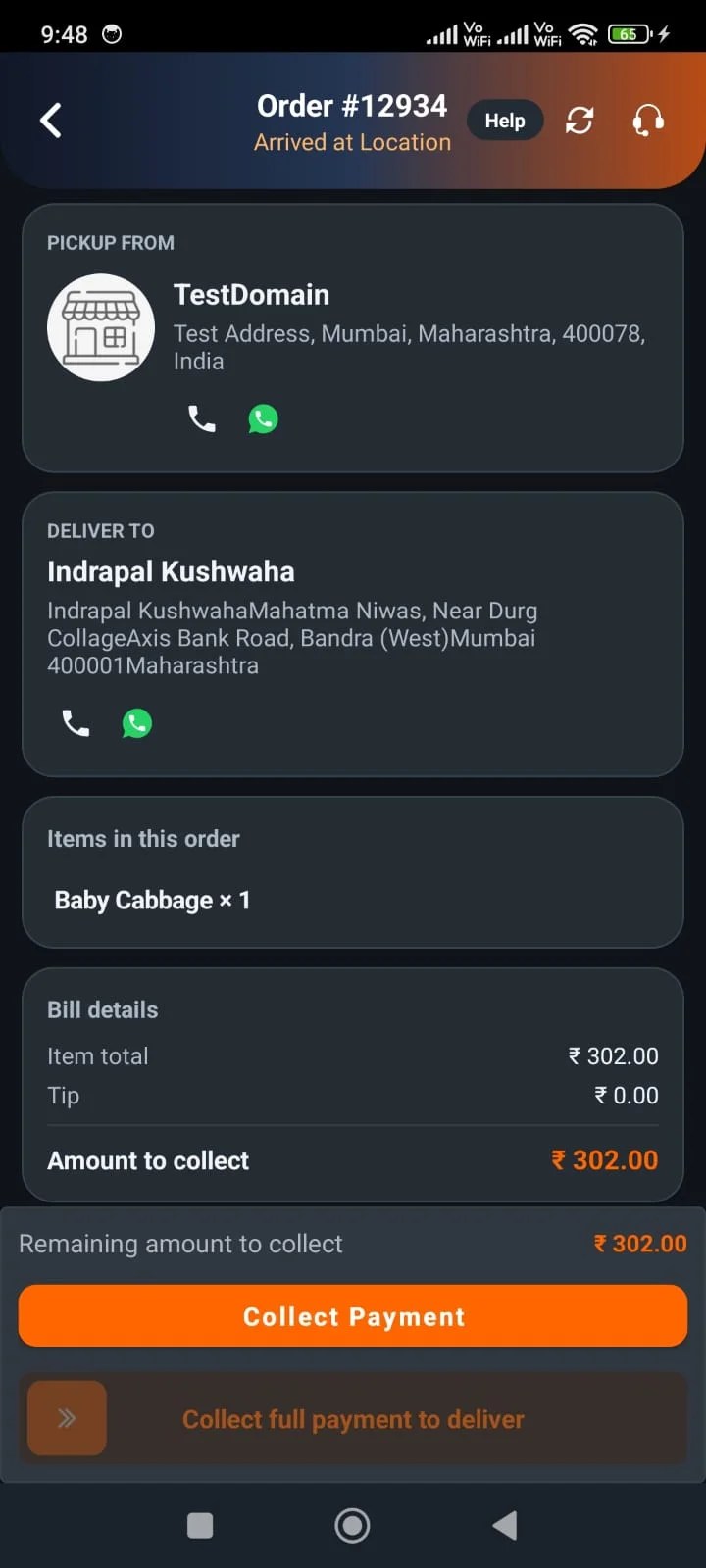The height and width of the screenshot is (1568, 706).
Task: Tap customer delivery address text
Action: (x=292, y=638)
